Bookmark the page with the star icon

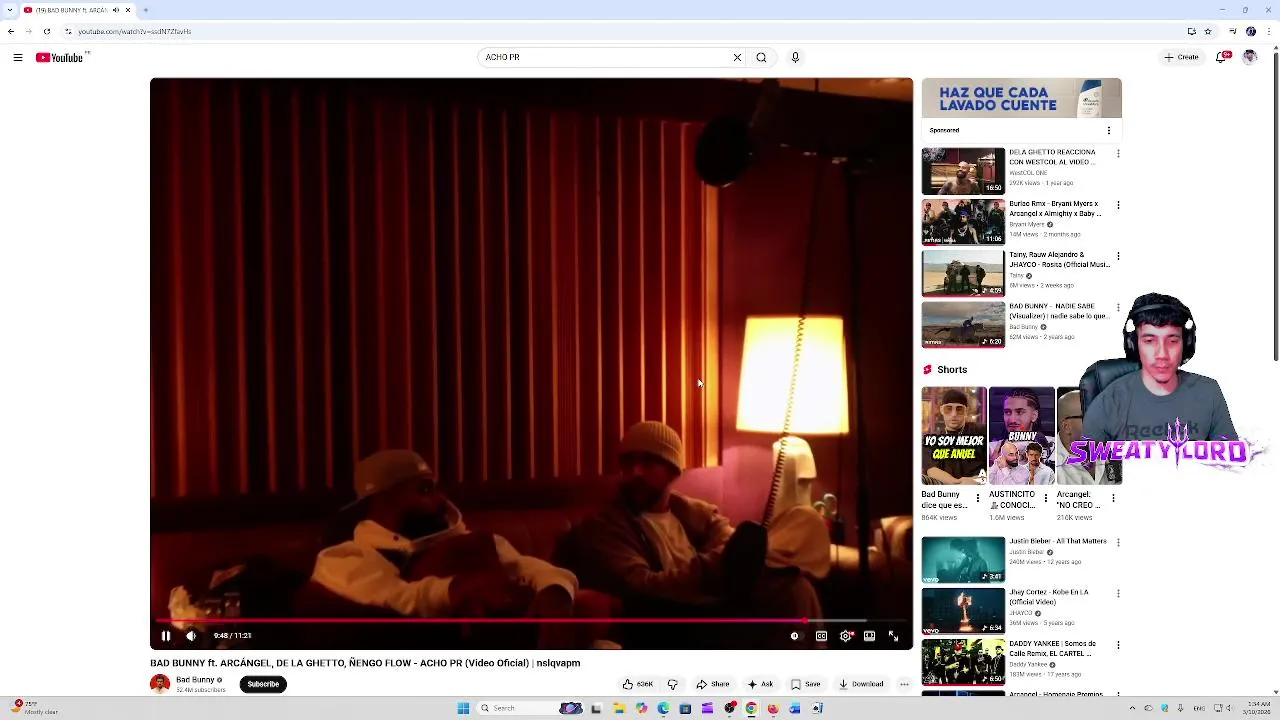point(1208,31)
